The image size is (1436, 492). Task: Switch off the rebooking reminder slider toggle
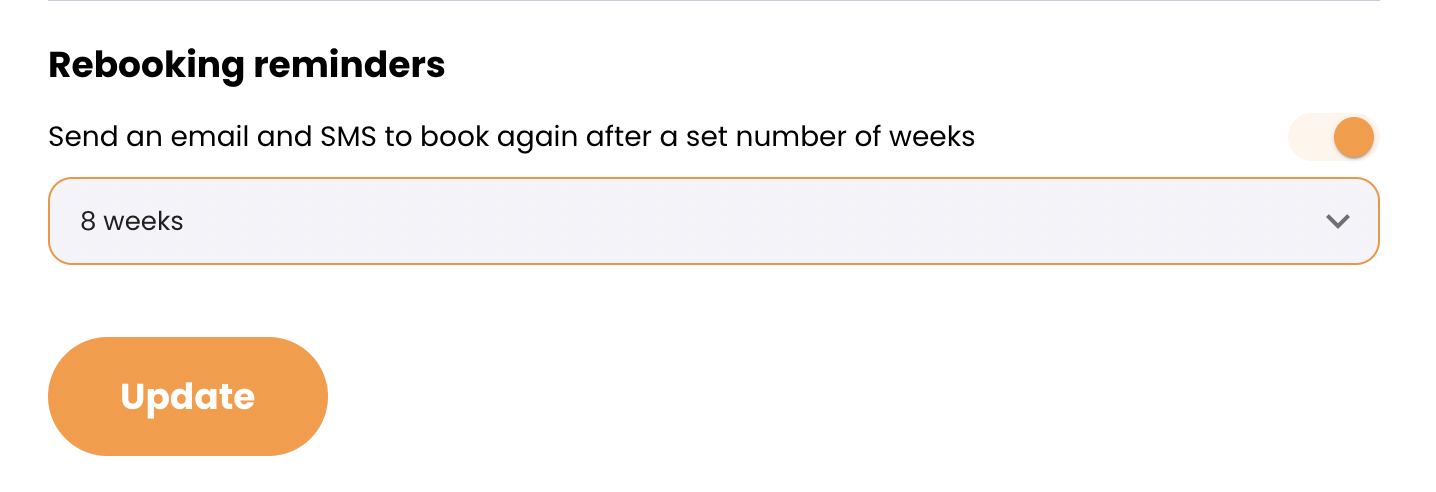coord(1334,137)
